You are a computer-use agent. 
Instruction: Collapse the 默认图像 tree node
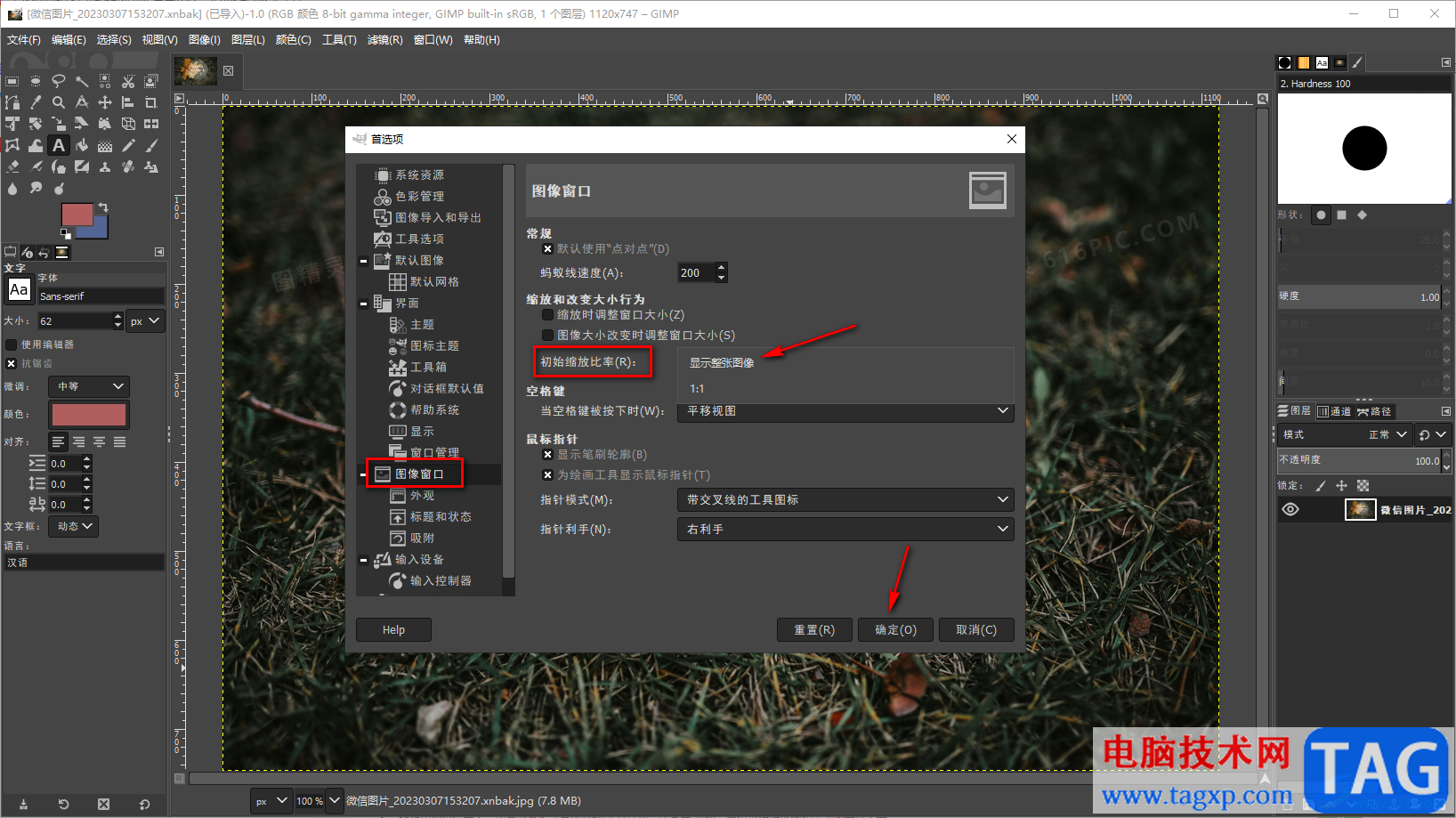coord(363,261)
